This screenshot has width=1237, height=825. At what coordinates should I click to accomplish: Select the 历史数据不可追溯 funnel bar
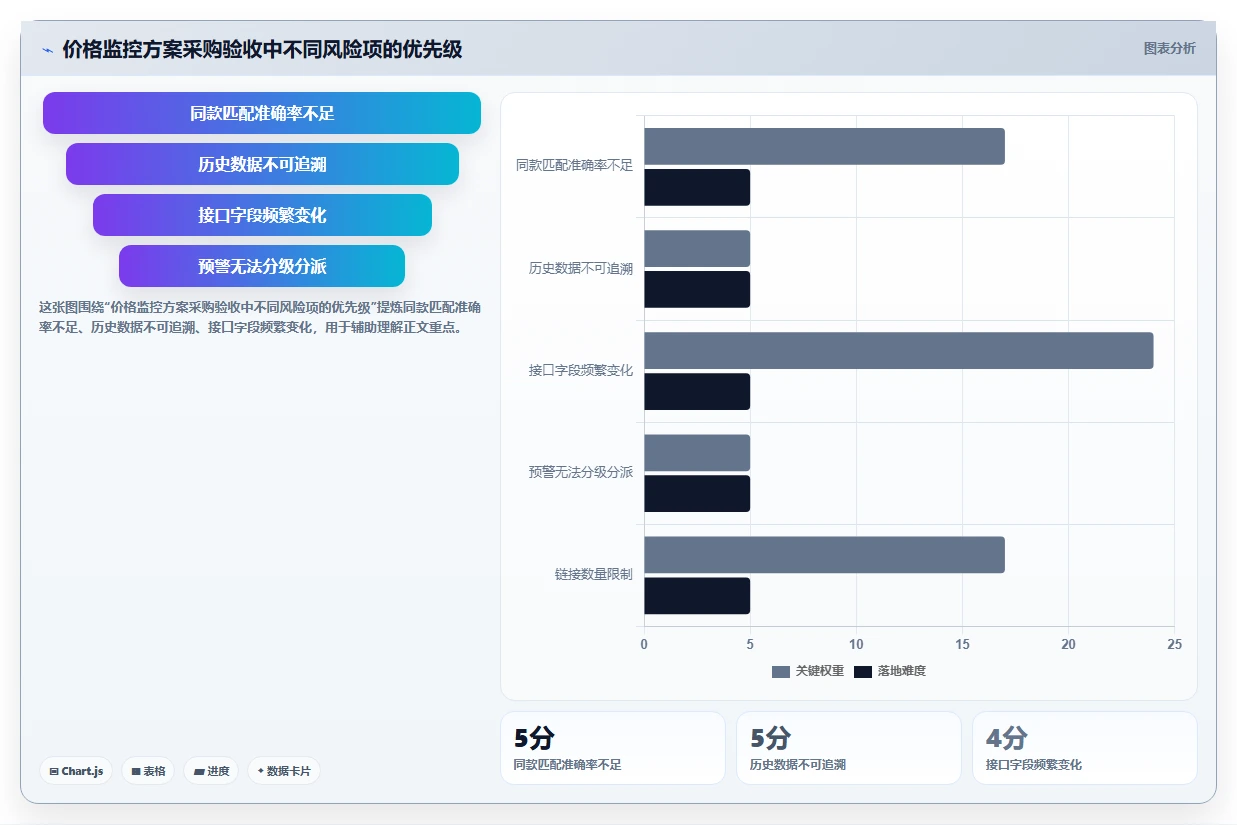[x=262, y=164]
